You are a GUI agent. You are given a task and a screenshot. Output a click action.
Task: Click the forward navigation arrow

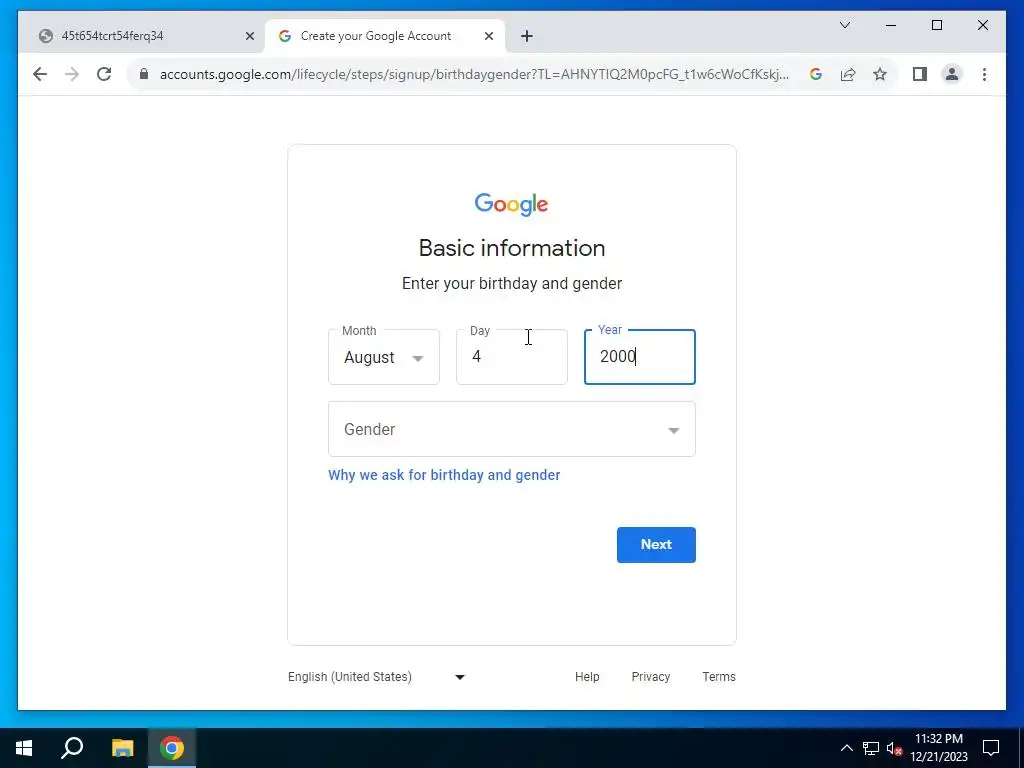coord(72,74)
